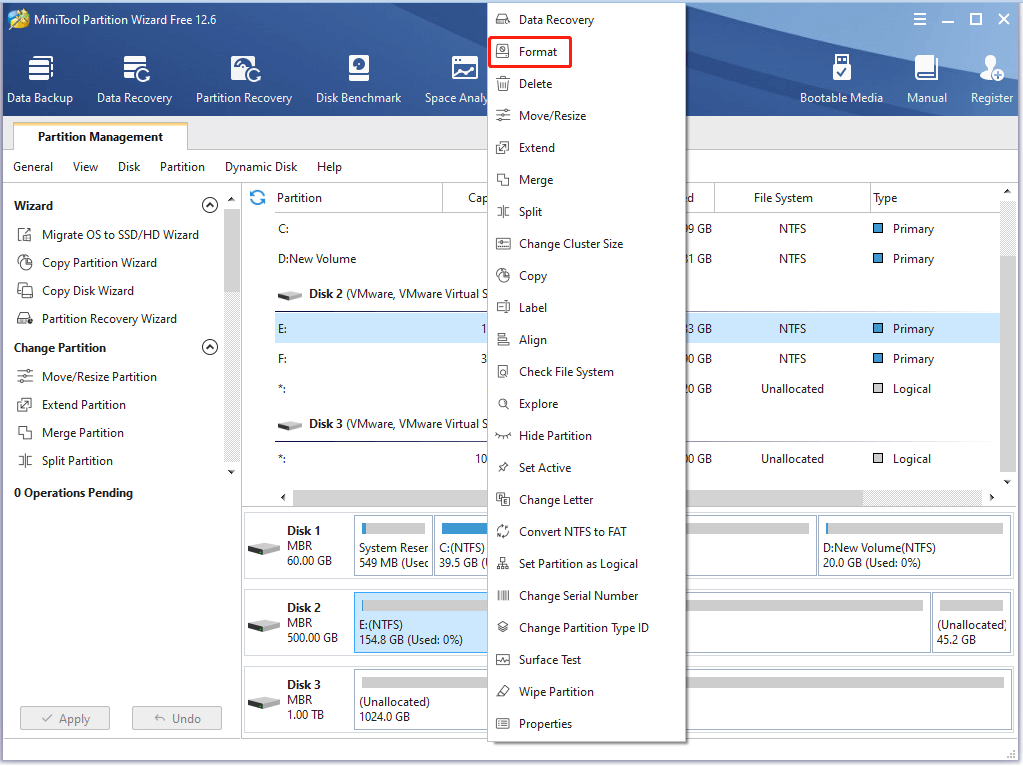Choose Check File System
This screenshot has height=766, width=1023.
click(x=587, y=371)
